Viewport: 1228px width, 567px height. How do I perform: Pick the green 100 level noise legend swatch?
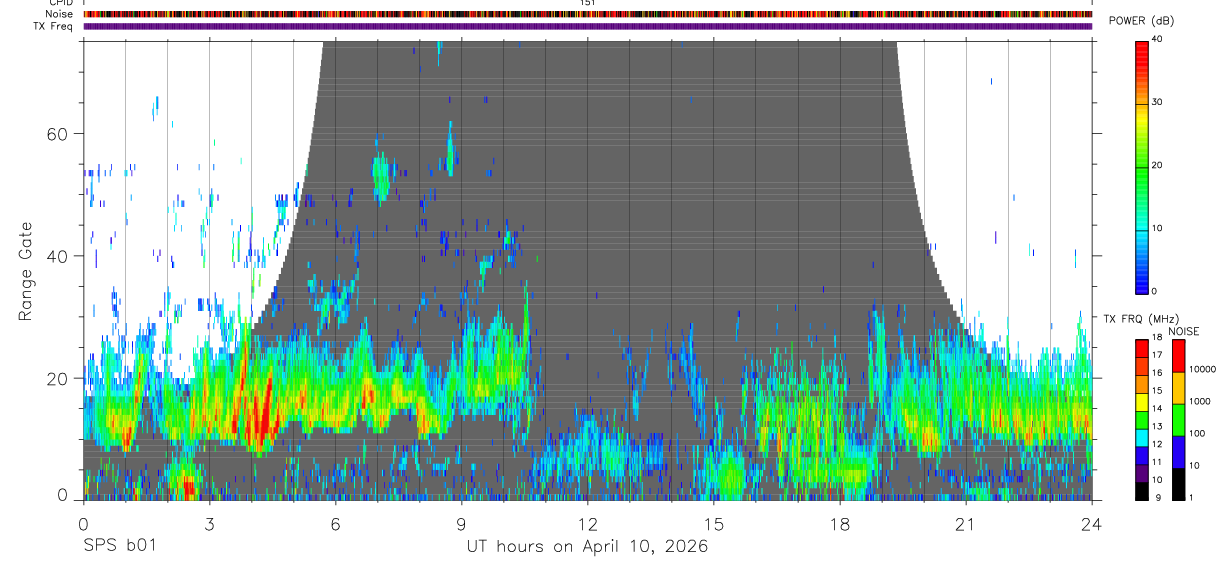[1178, 420]
